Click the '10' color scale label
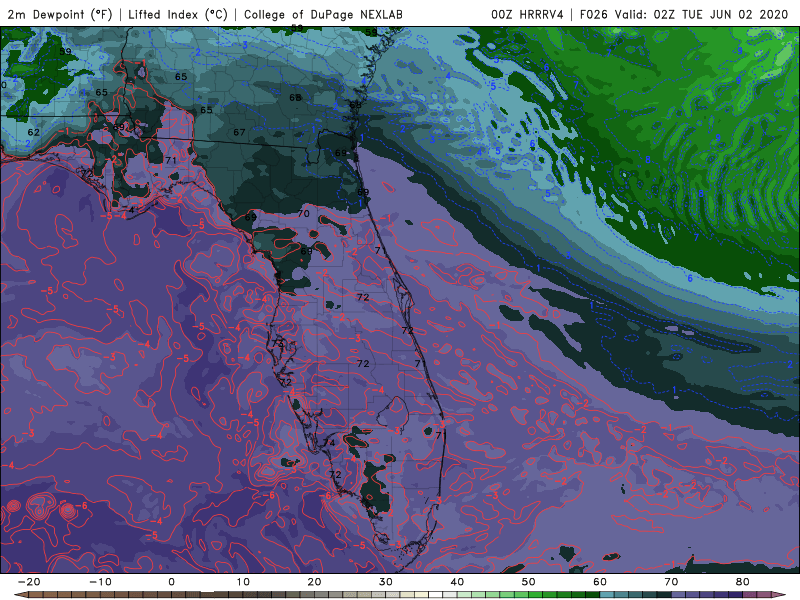Viewport: 800px width, 600px height. 243,582
